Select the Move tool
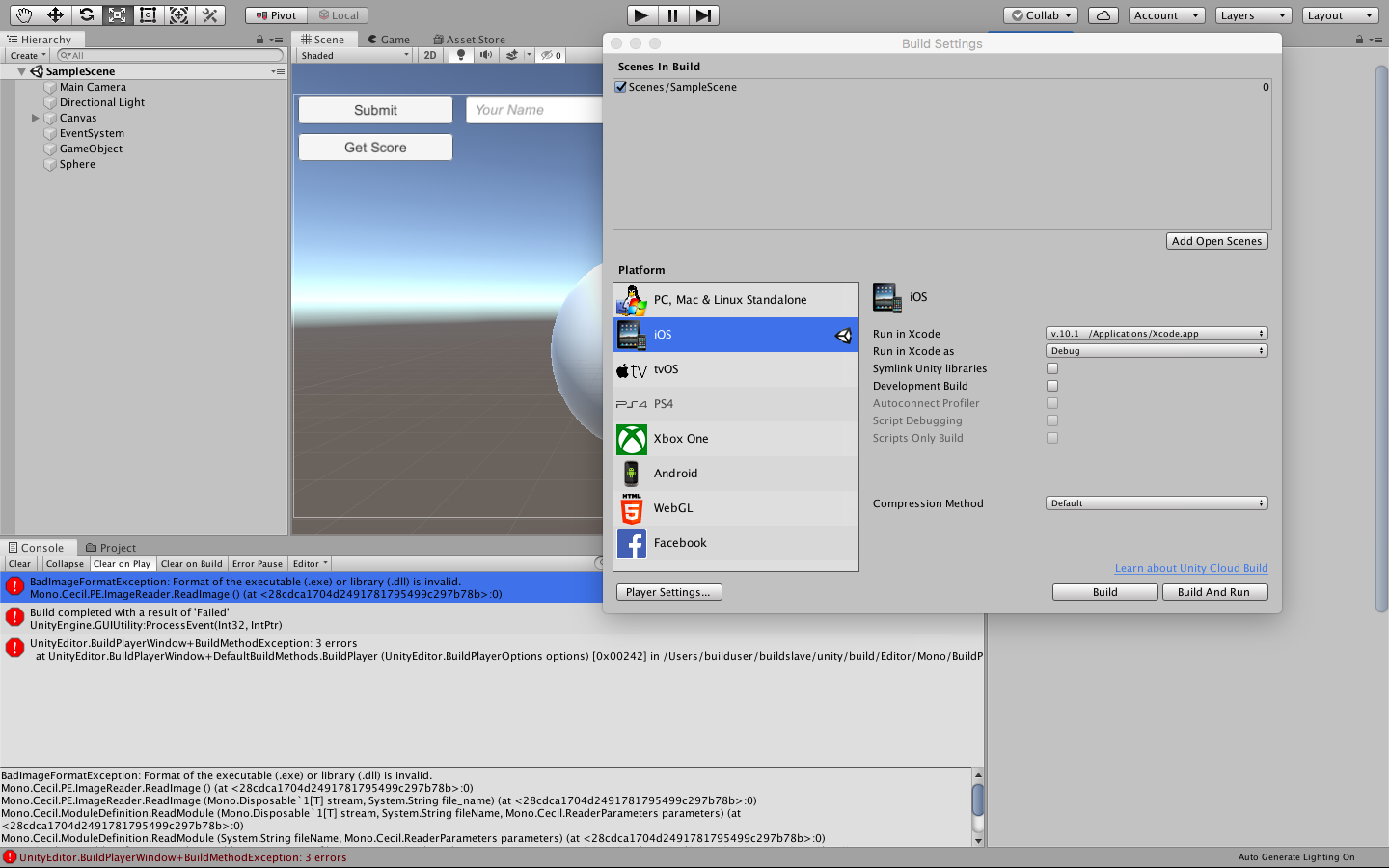This screenshot has height=868, width=1389. point(55,15)
